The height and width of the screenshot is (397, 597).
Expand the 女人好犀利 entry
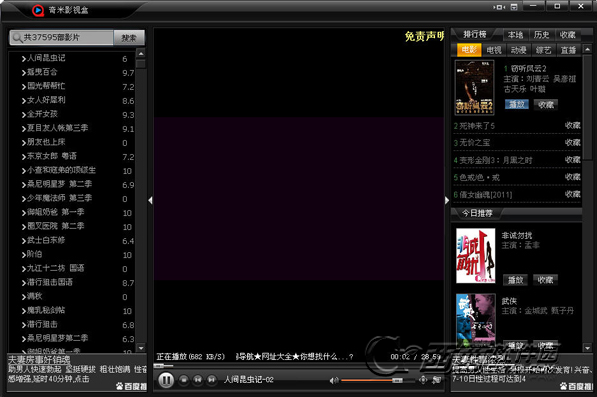[24, 101]
